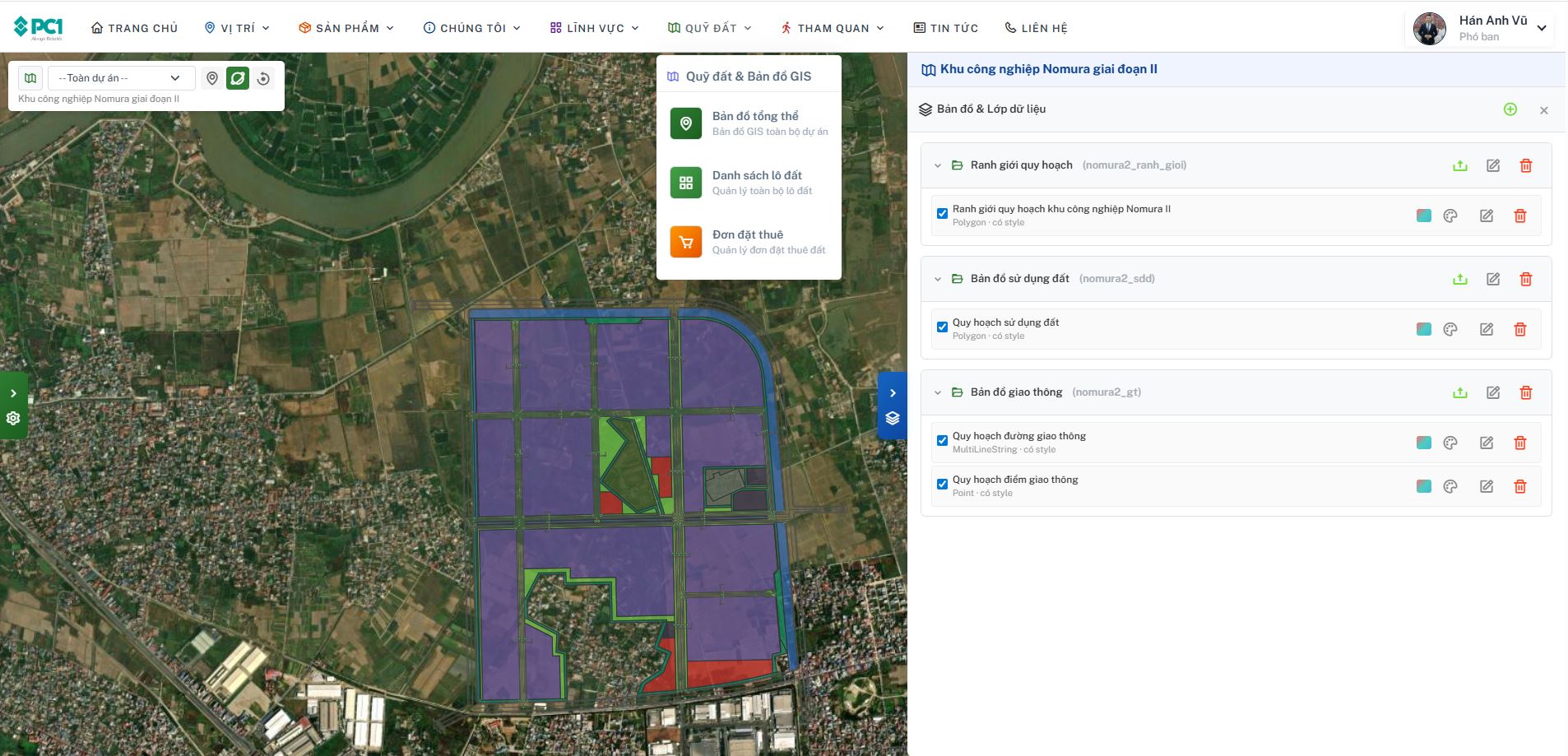This screenshot has width=1568, height=756.
Task: Go to Tin tức page
Action: [945, 28]
